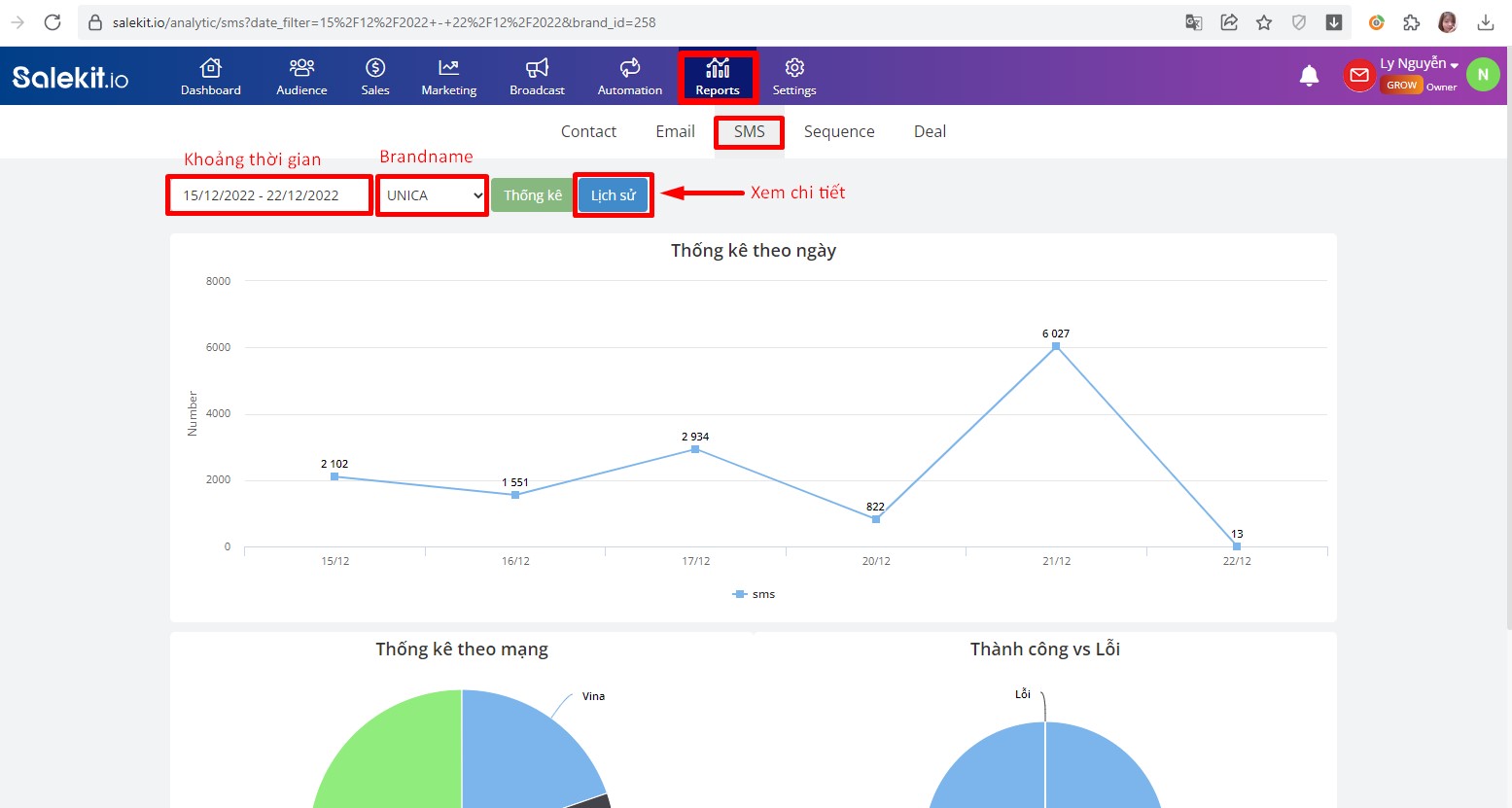Open the Audience people icon
The image size is (1512, 808).
tap(301, 68)
